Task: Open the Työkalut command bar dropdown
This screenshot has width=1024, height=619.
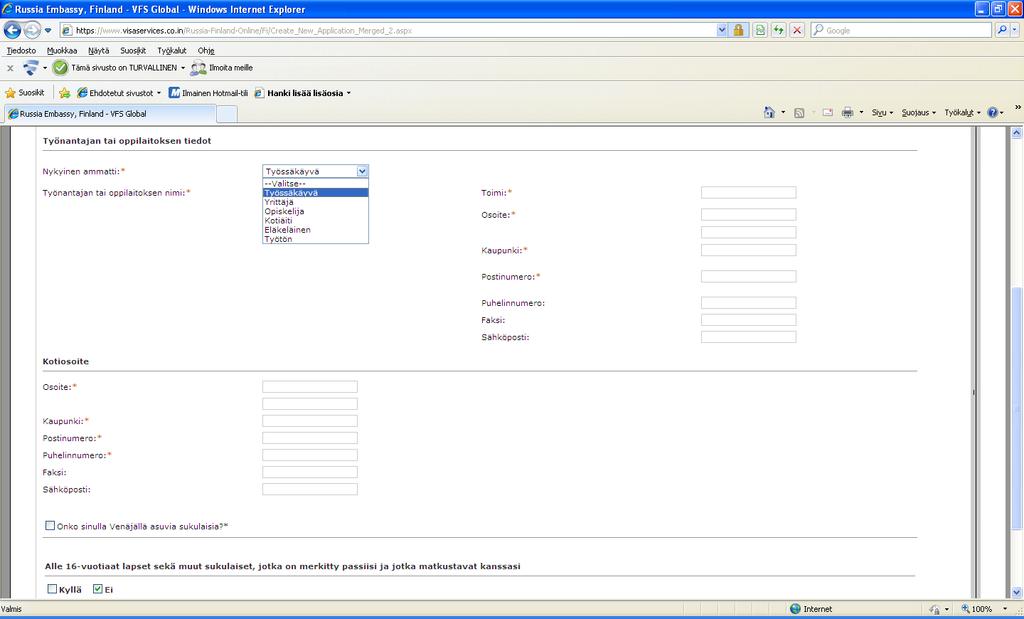Action: tap(962, 113)
